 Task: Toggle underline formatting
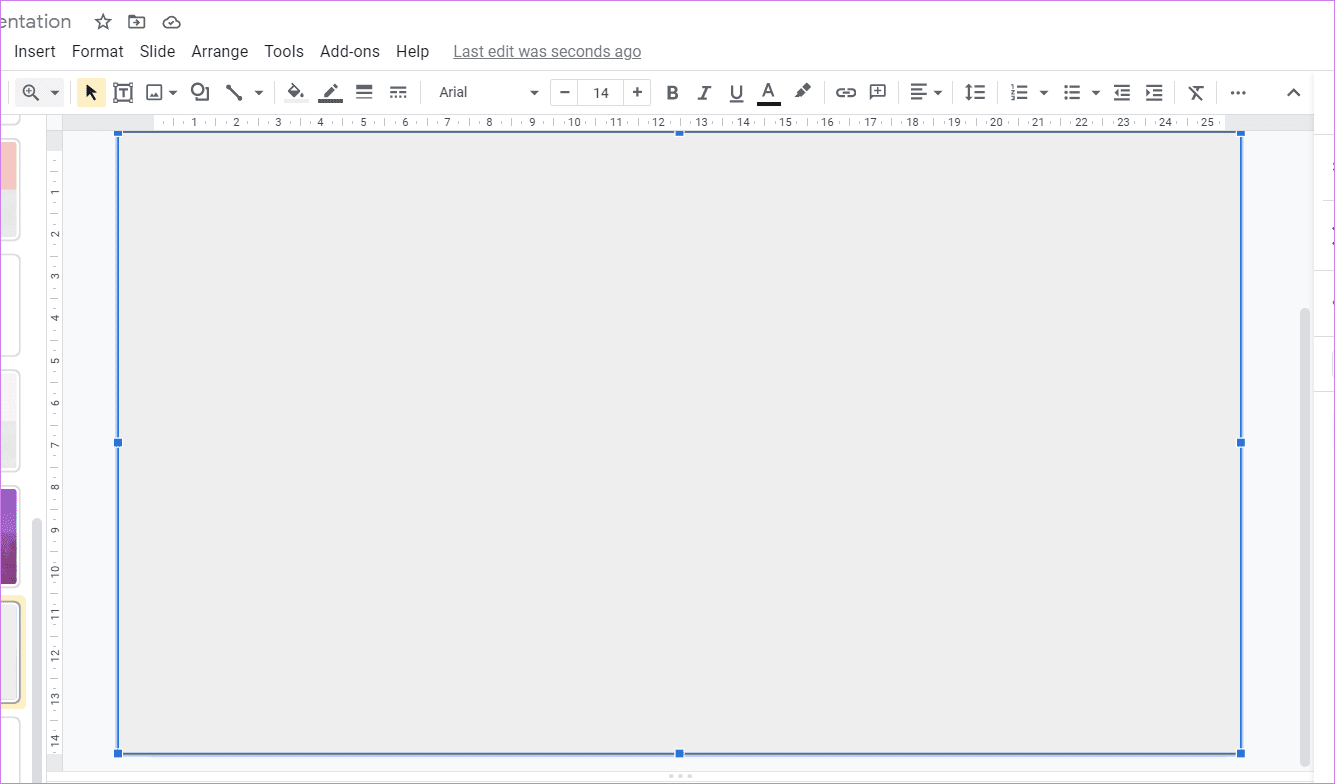(x=736, y=93)
